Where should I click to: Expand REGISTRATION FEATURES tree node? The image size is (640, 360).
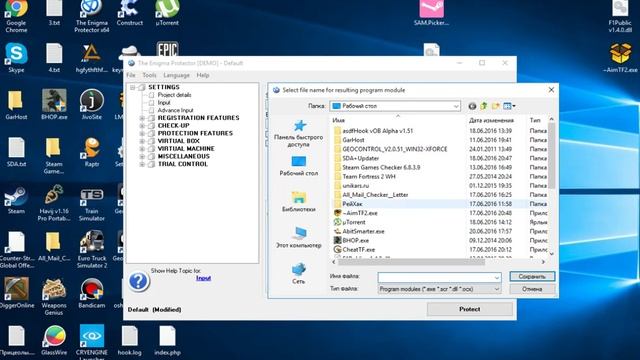pyautogui.click(x=142, y=118)
